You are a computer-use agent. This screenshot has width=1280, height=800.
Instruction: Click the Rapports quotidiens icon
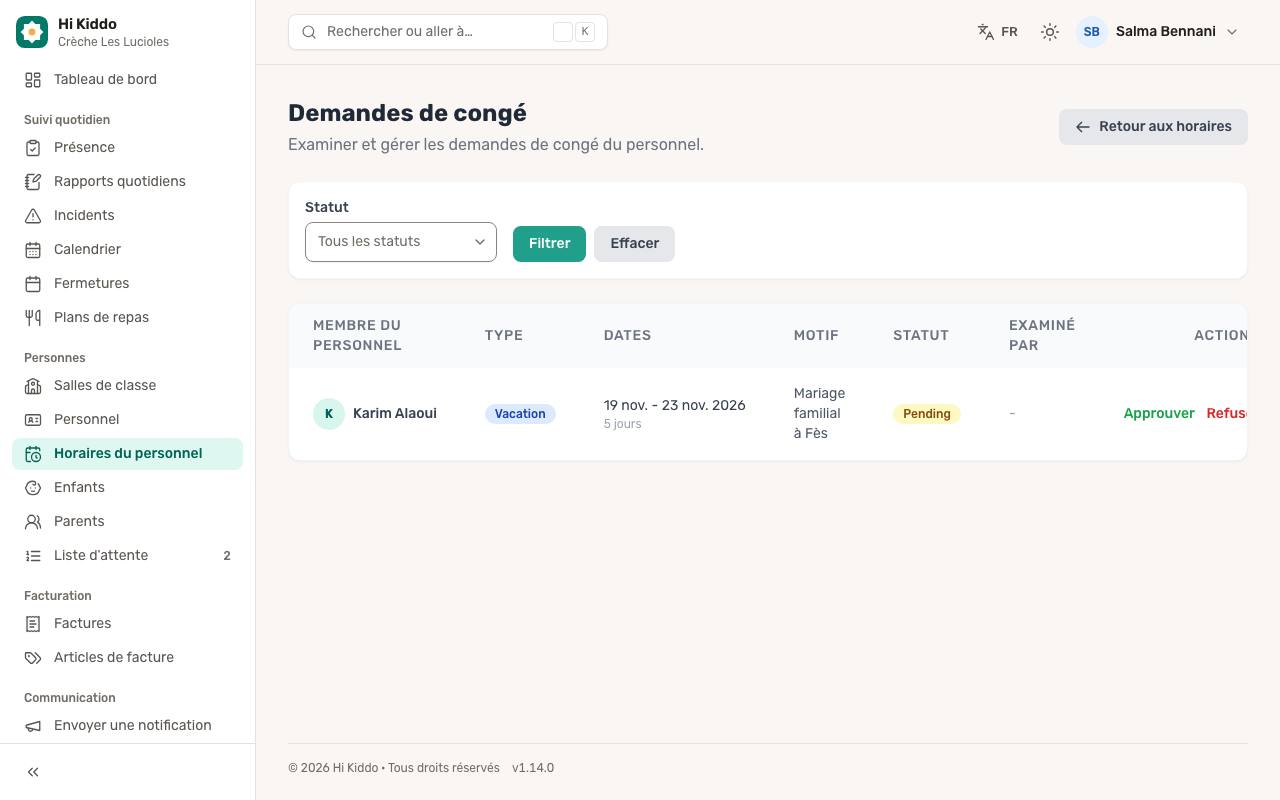pyautogui.click(x=33, y=182)
